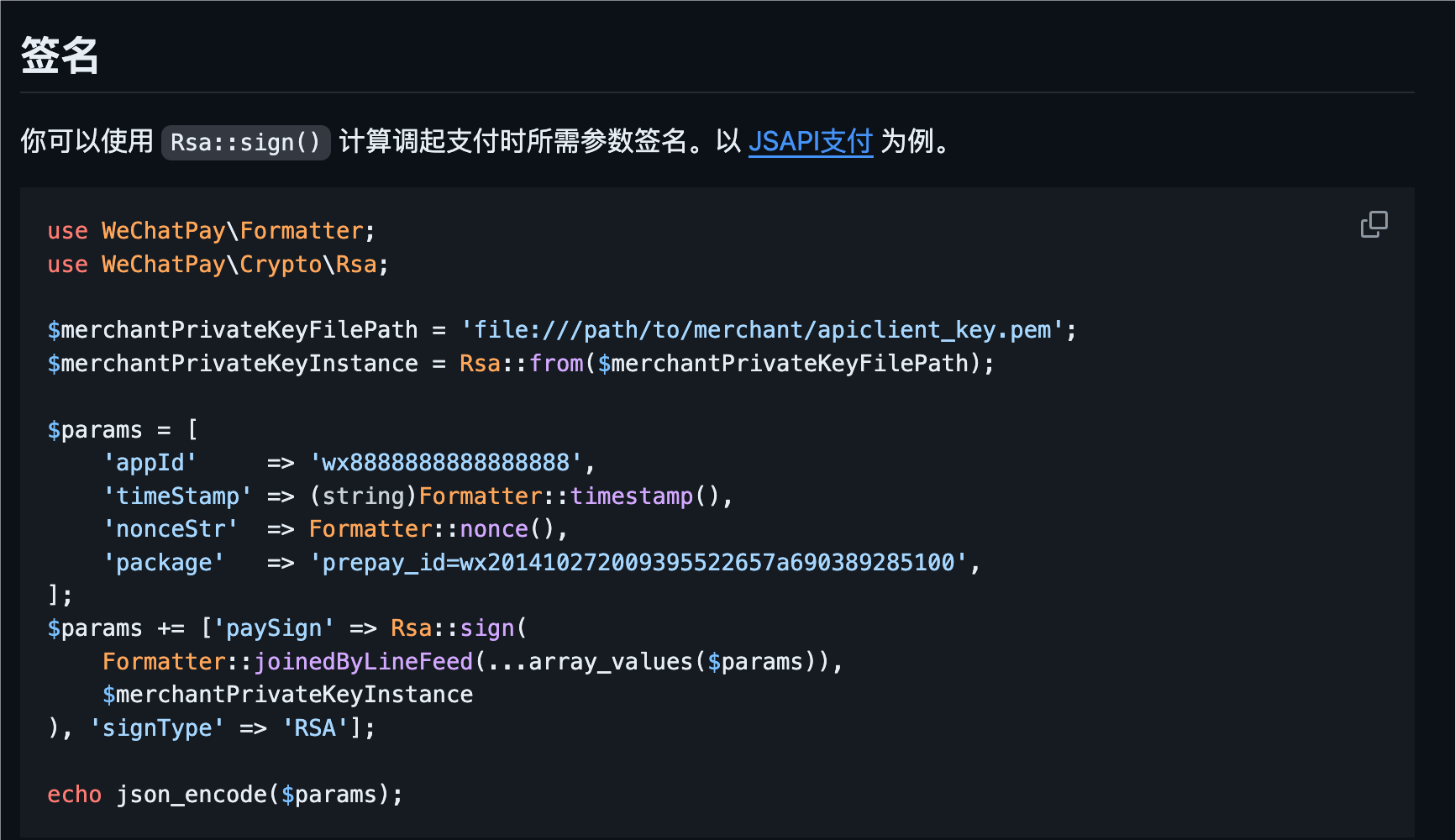1455x840 pixels.
Task: Click the '$params = [' line
Action: click(x=123, y=430)
